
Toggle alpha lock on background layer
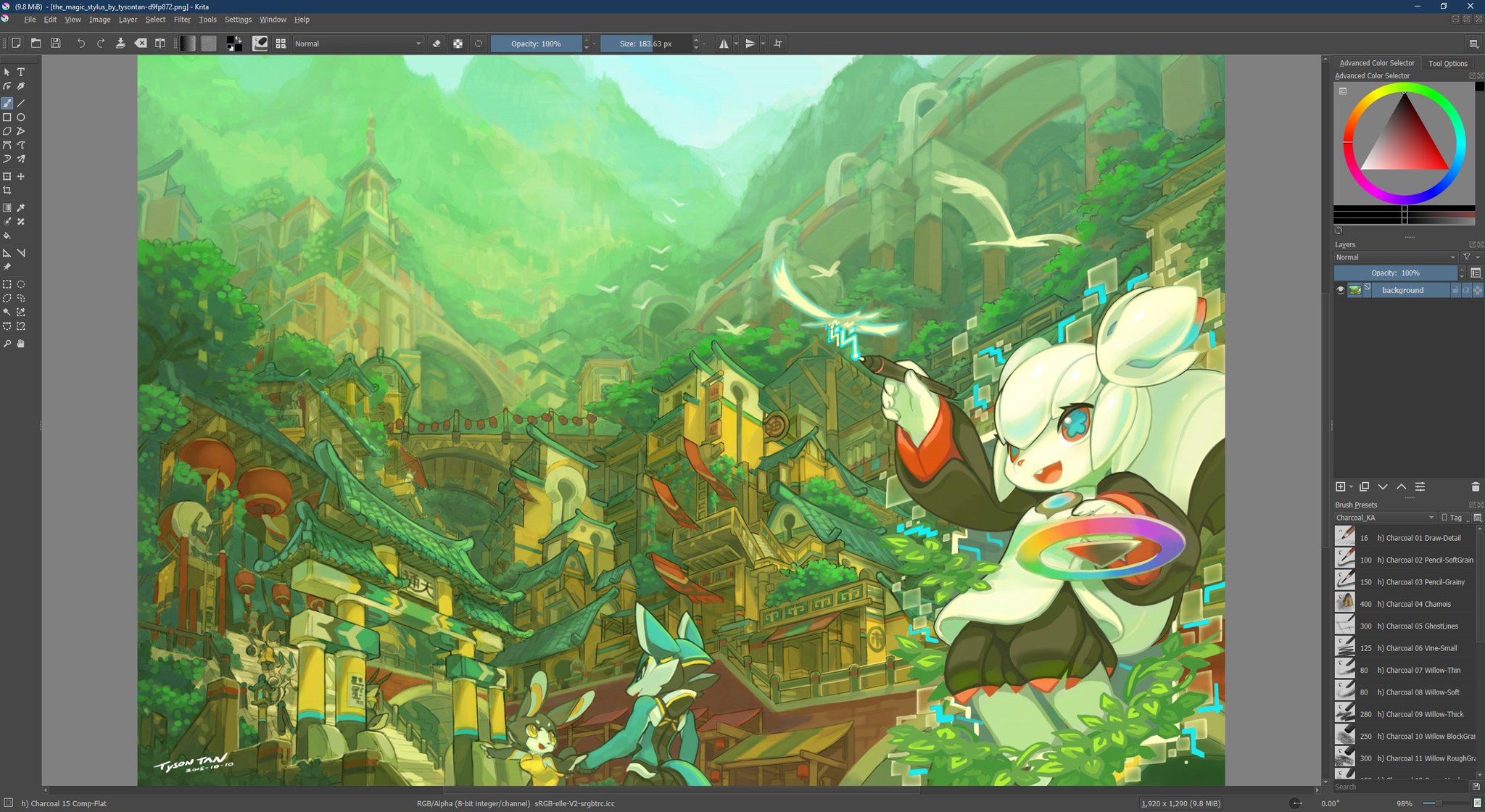coord(1466,290)
